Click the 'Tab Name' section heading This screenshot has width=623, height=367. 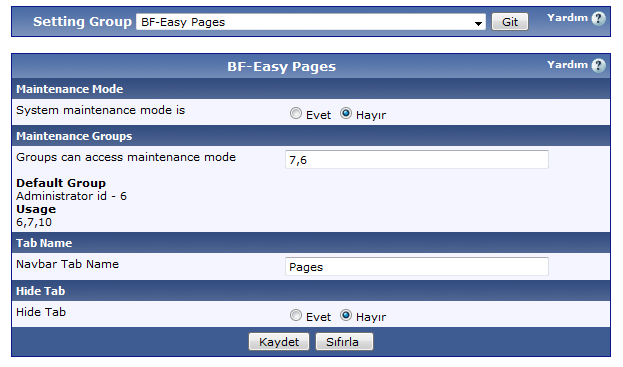pyautogui.click(x=44, y=243)
